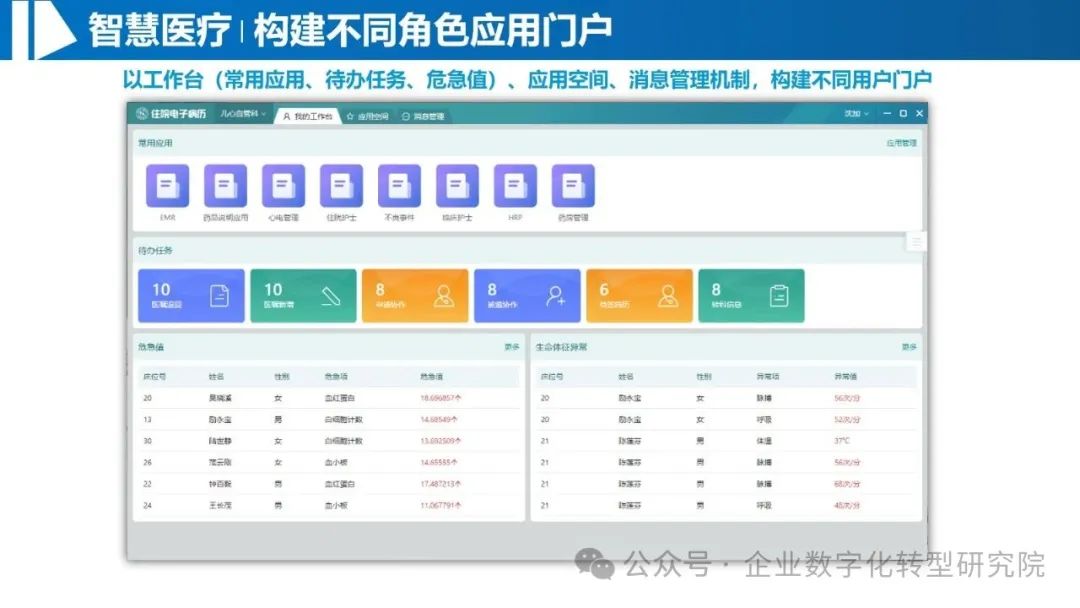1080x608 pixels.
Task: Select the abnormal value 52次/分
Action: point(847,419)
